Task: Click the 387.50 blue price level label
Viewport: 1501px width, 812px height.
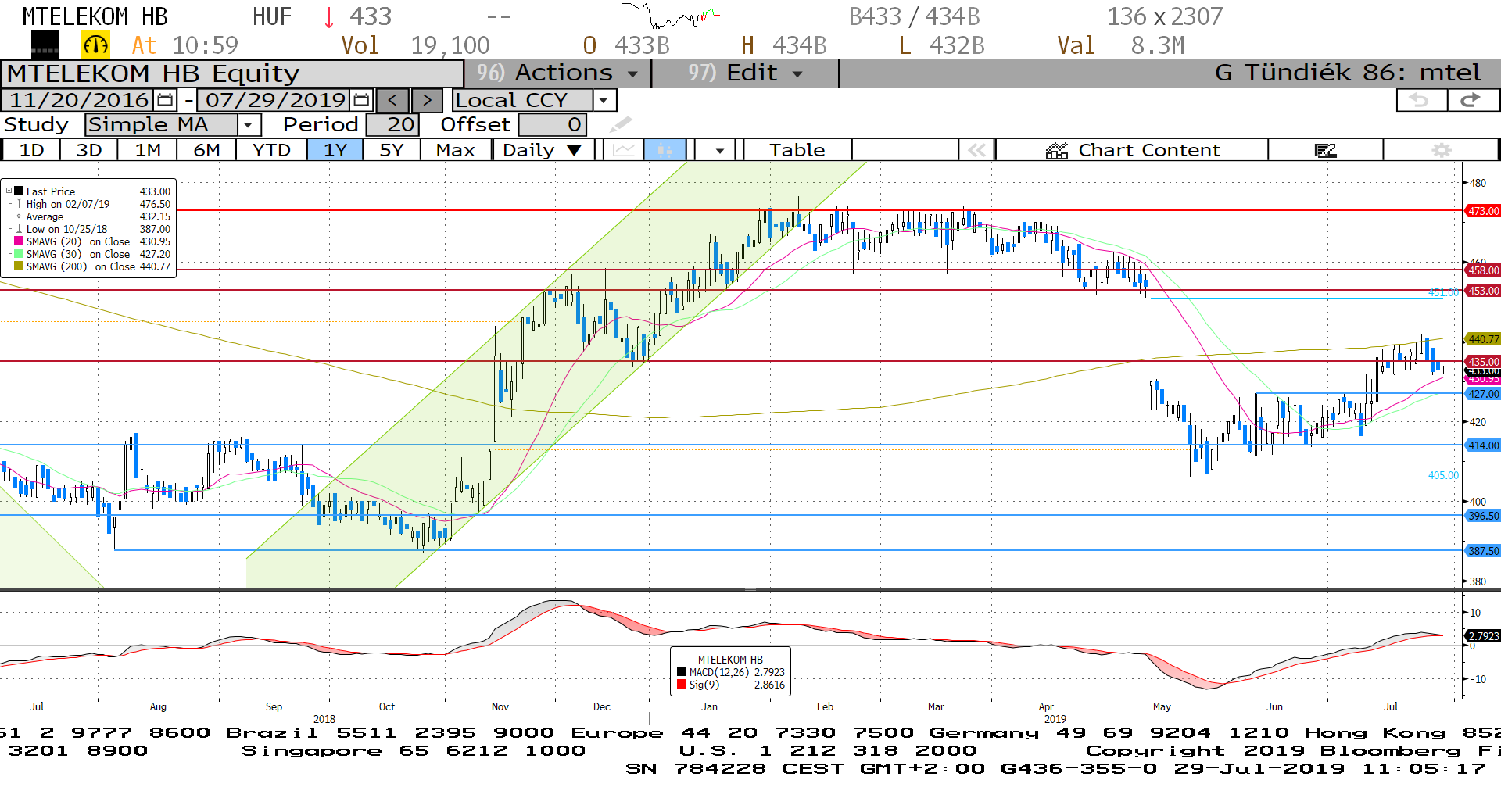Action: click(1482, 551)
